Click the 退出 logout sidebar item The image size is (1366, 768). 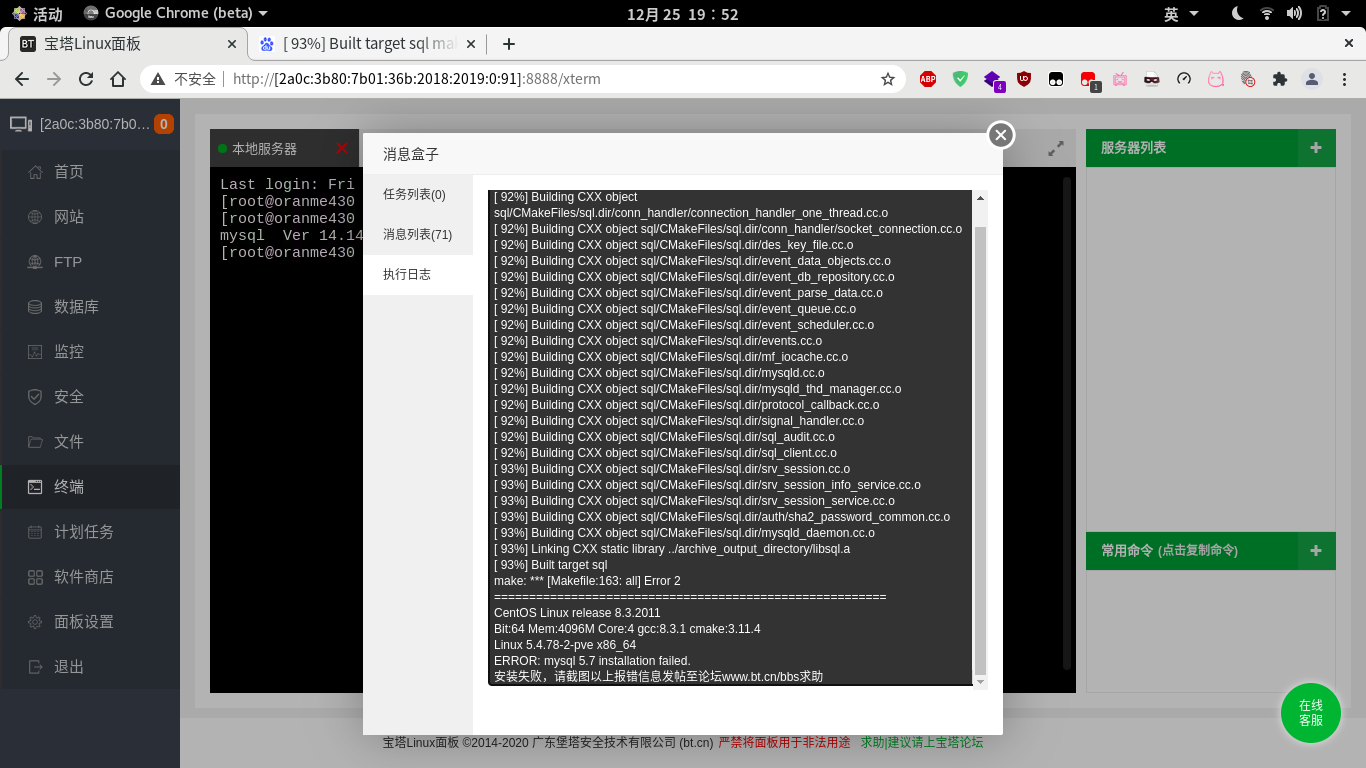pos(90,667)
